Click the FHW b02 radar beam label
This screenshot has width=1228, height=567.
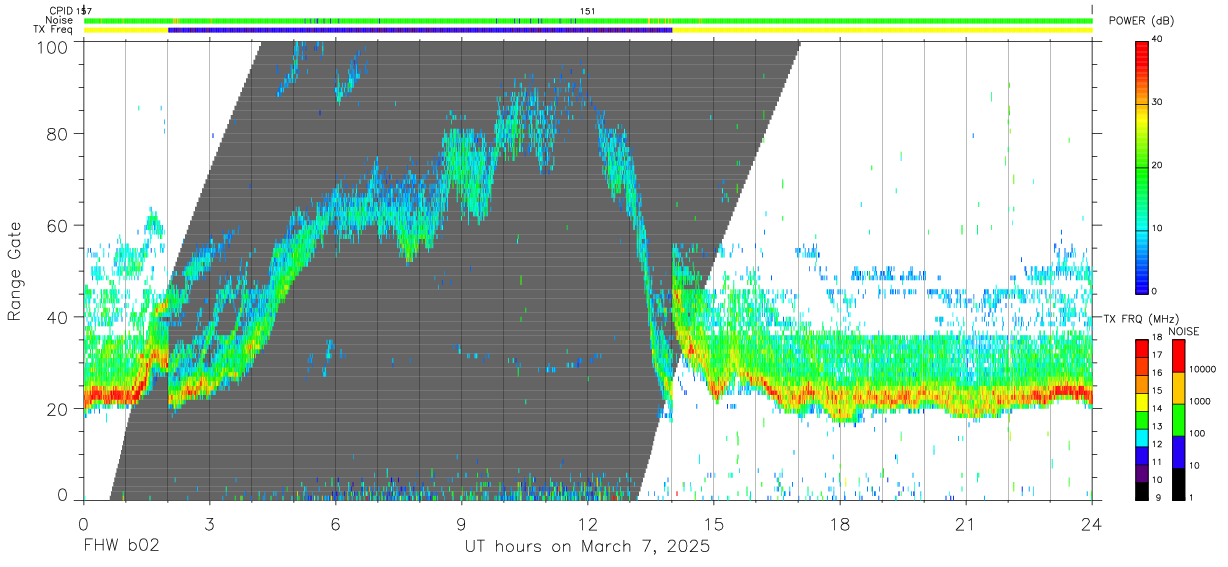tap(121, 547)
